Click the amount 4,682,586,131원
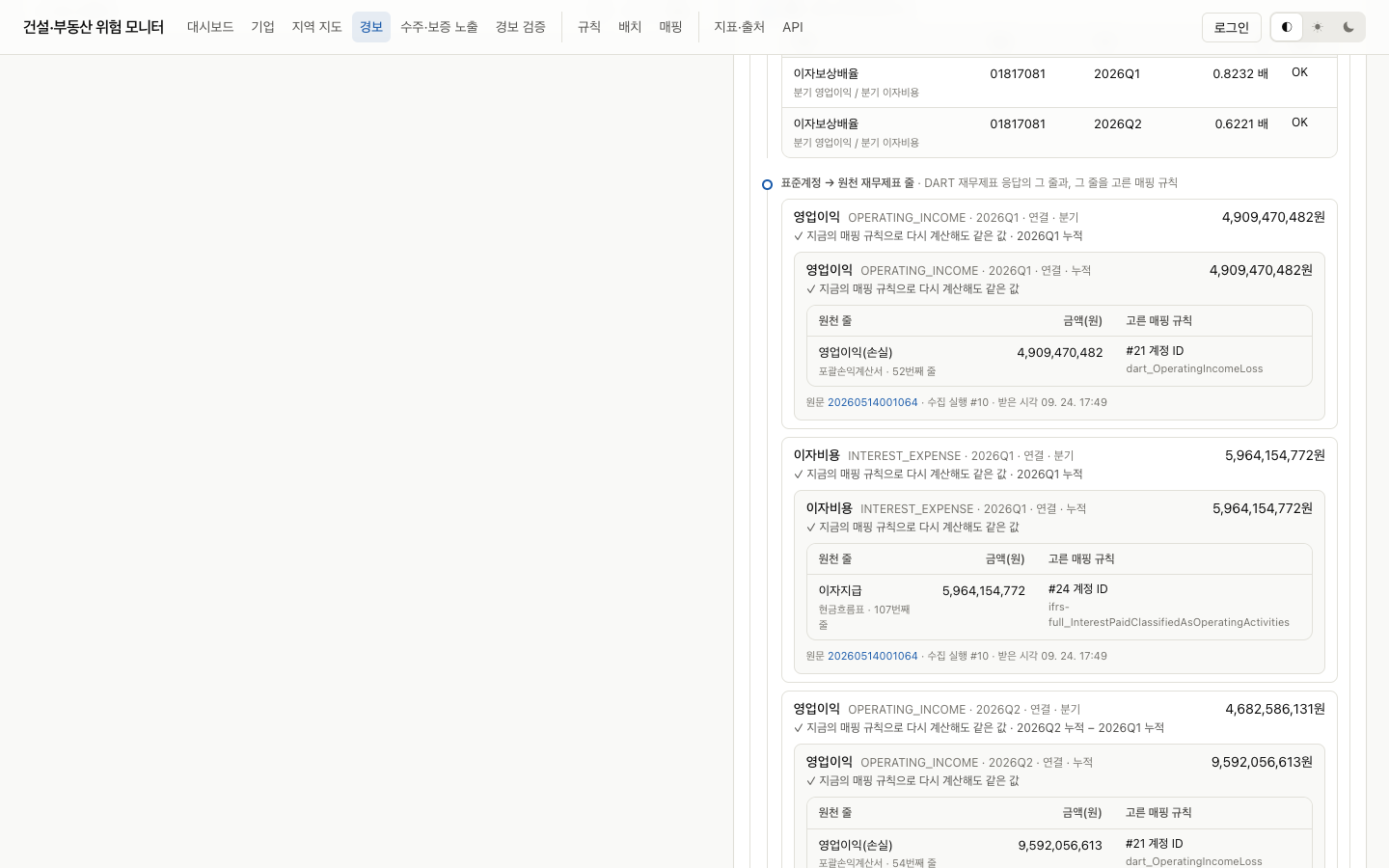 (1275, 709)
